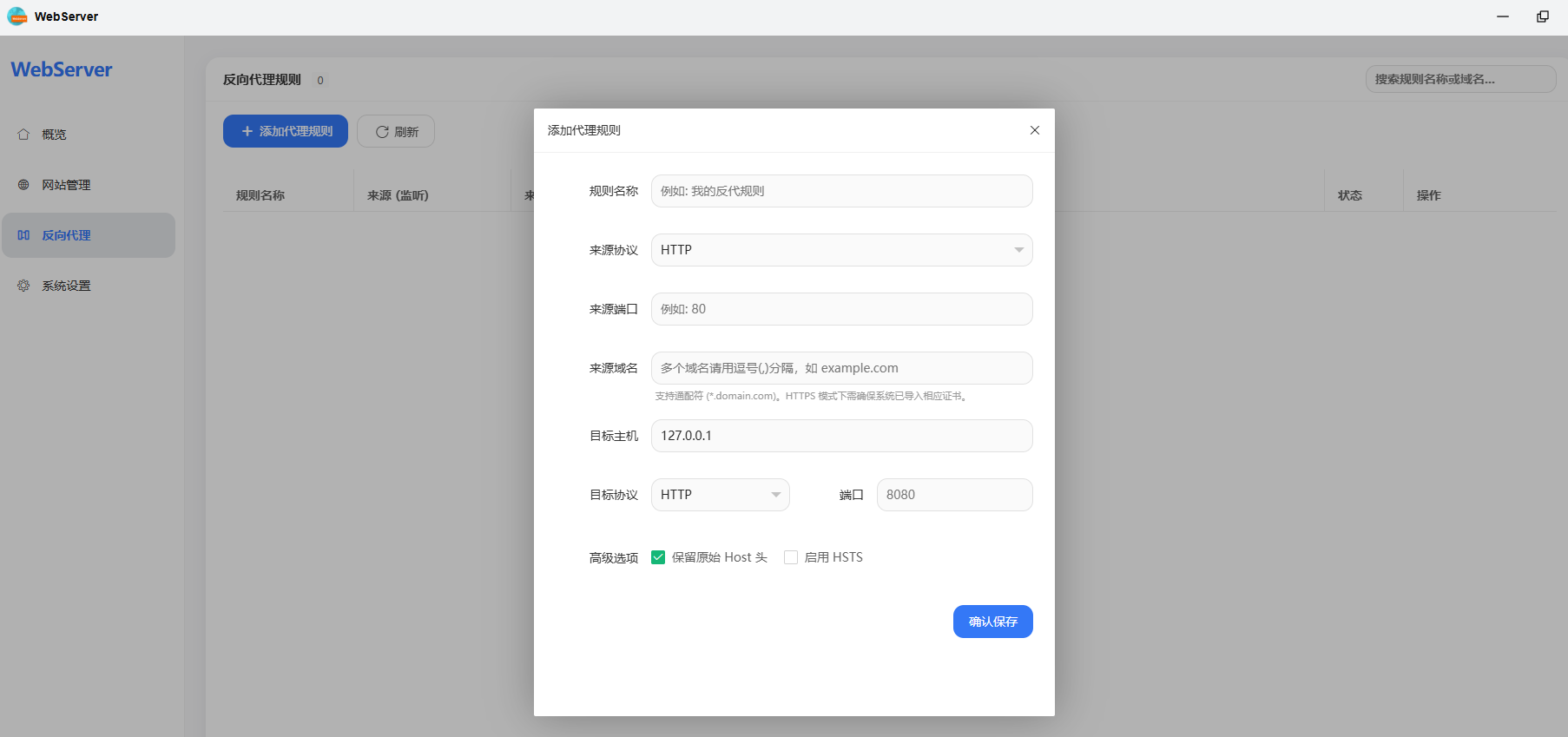Click the overview home icon in sidebar
Screen dimensions: 1568x737
[23, 135]
